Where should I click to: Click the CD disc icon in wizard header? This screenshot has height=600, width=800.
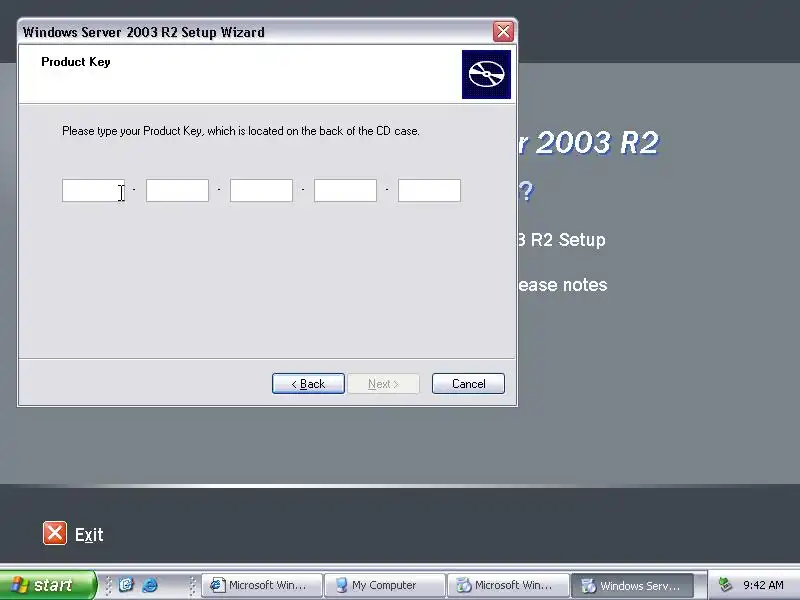[486, 74]
